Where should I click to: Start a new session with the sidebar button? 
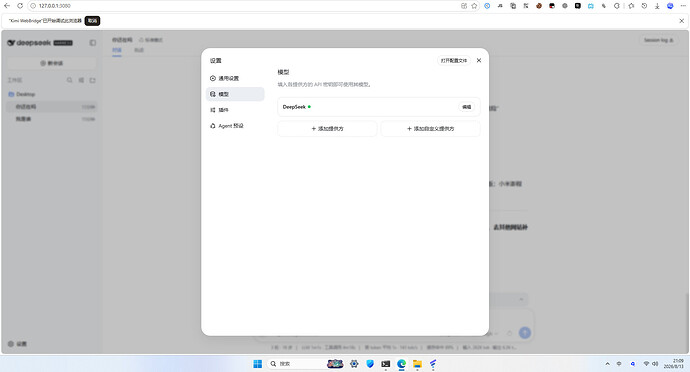coord(51,63)
